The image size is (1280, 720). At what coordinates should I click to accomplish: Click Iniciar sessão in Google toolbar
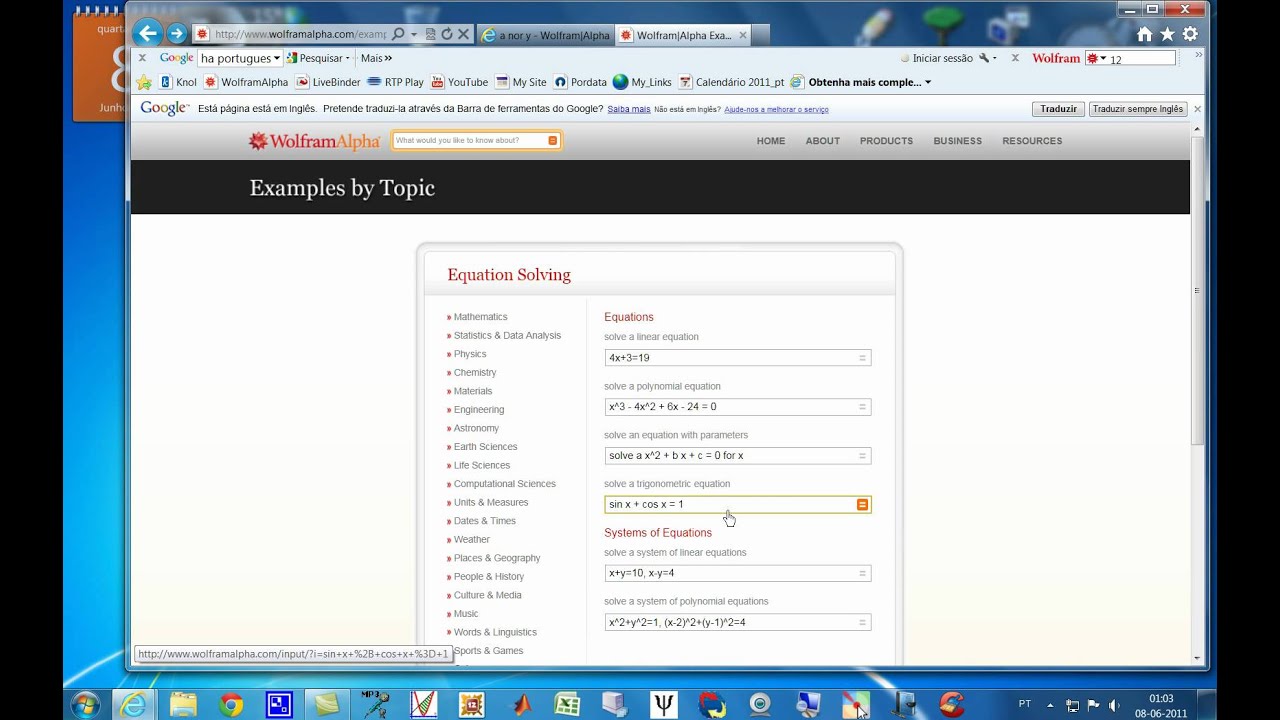click(x=937, y=58)
